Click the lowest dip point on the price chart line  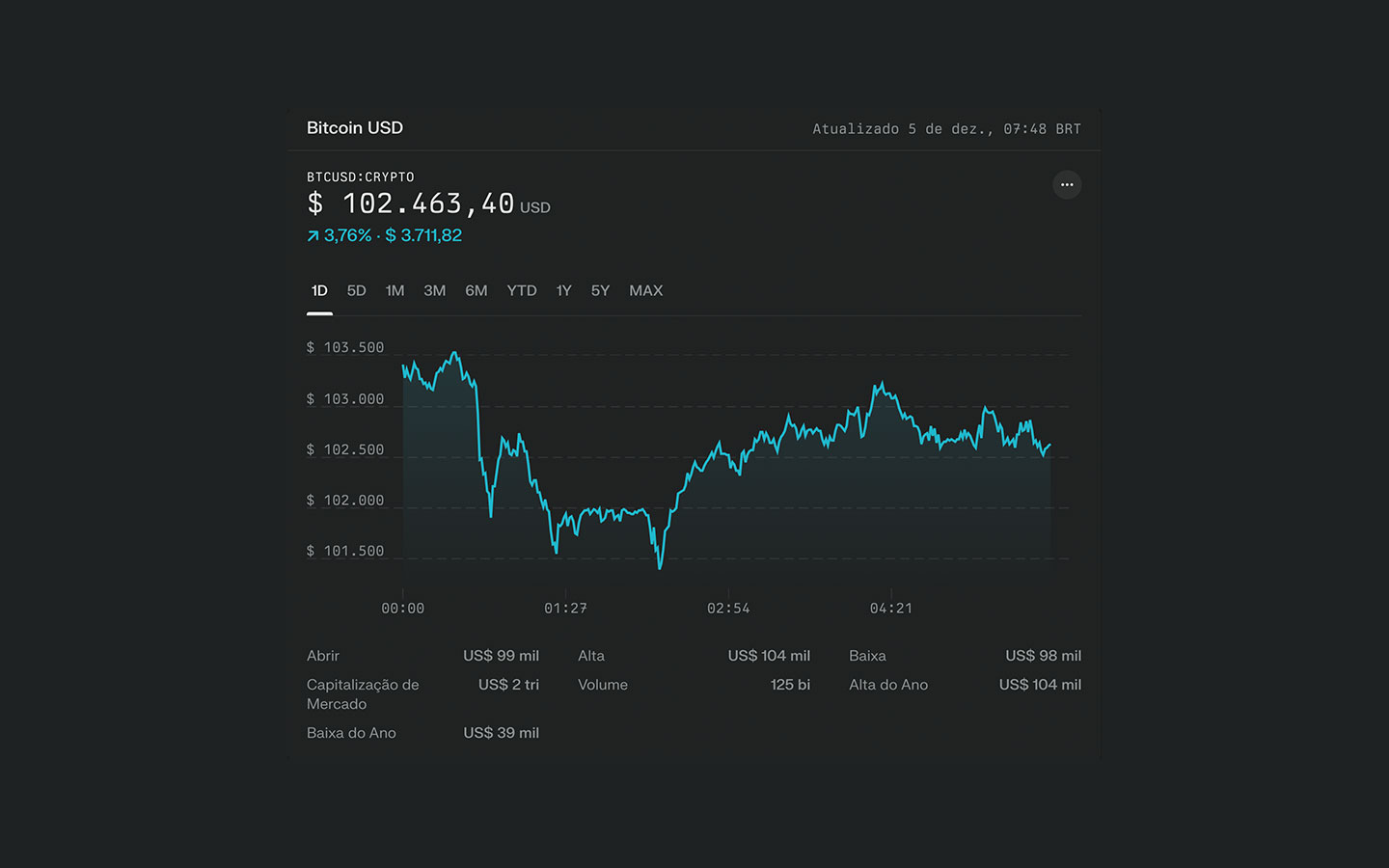click(660, 567)
